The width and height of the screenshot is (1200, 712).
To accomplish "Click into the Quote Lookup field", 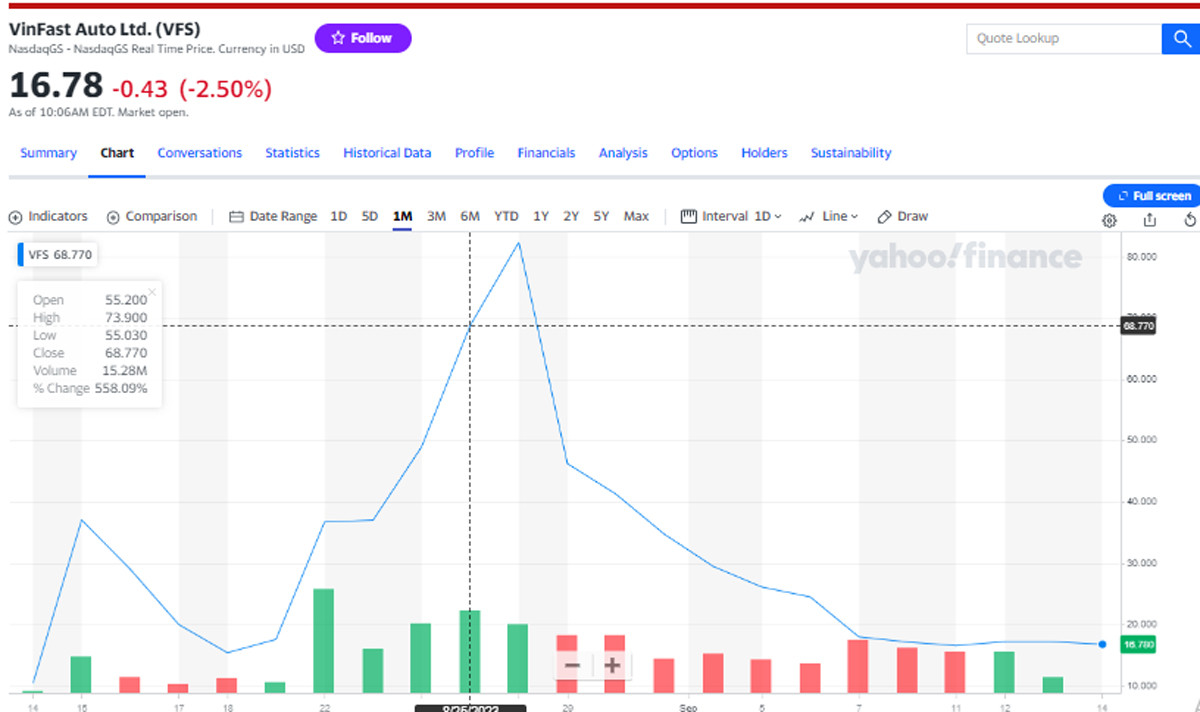I will (x=1062, y=39).
